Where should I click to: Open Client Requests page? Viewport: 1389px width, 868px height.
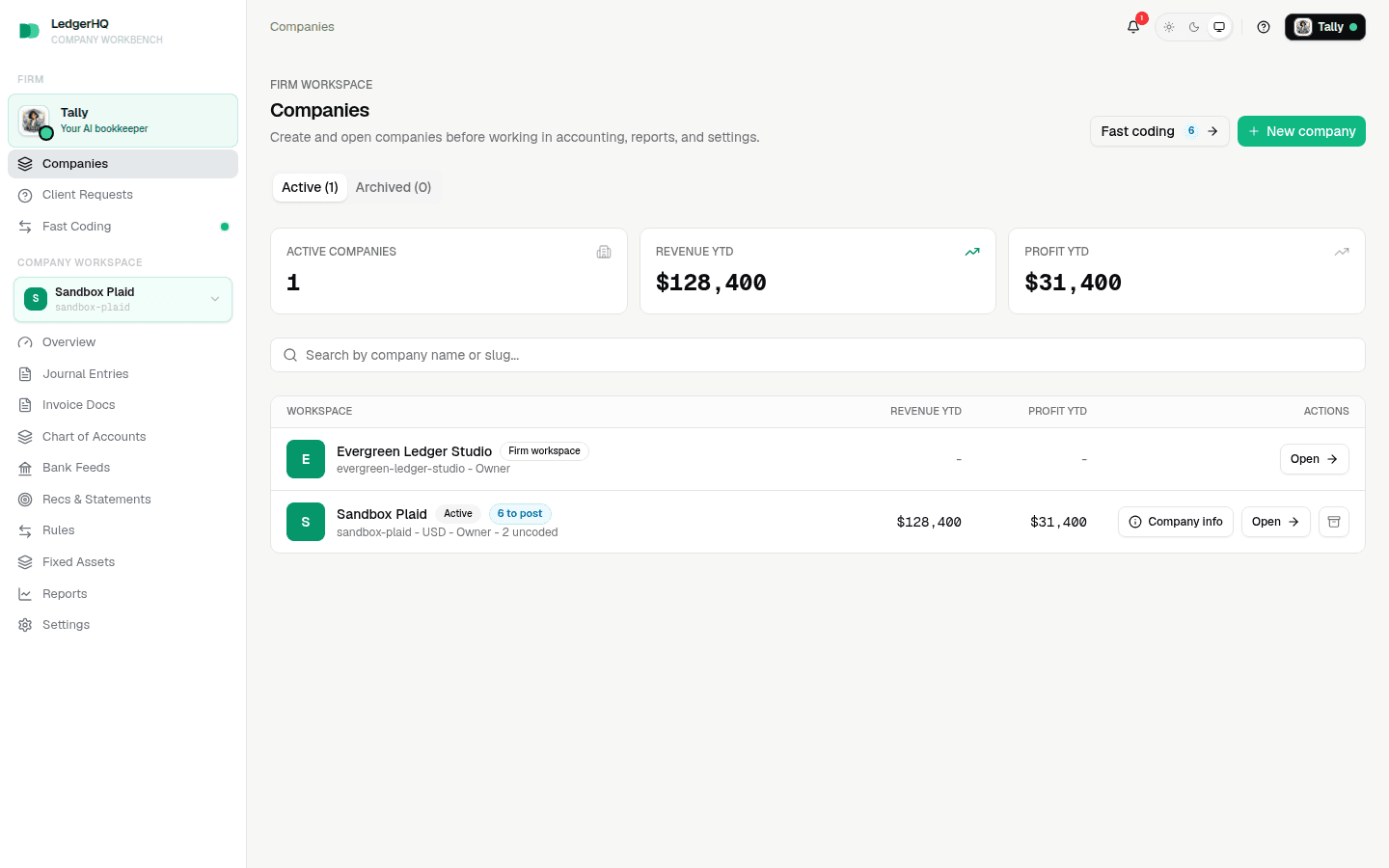click(x=123, y=195)
